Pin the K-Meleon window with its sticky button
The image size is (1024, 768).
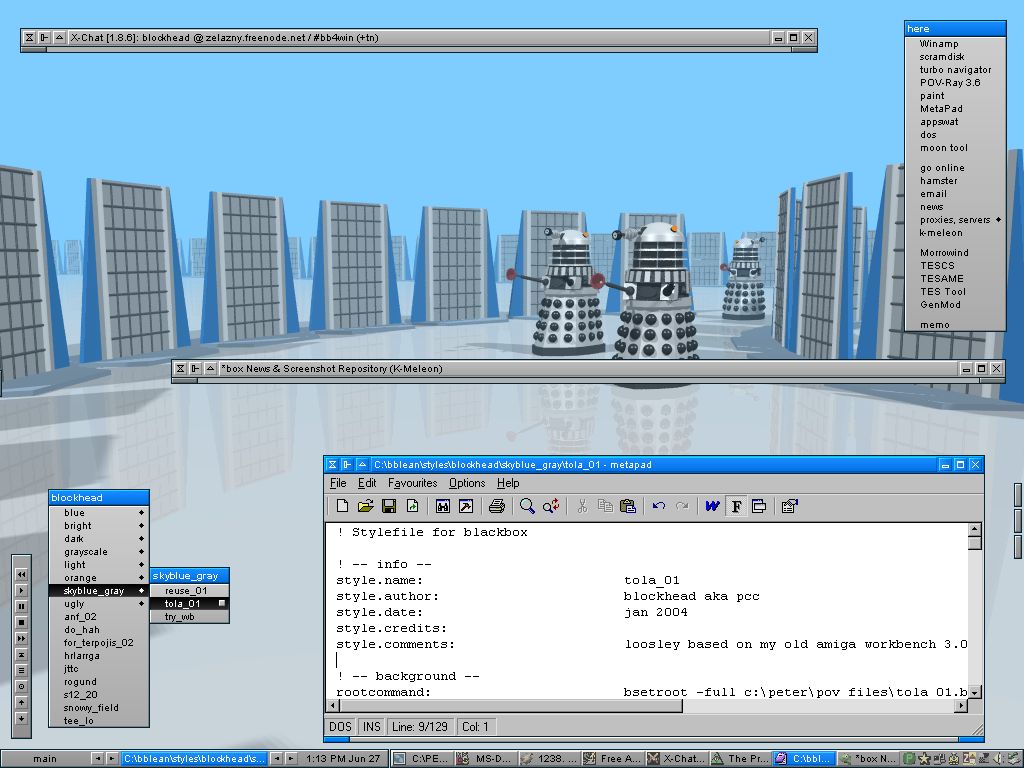(195, 369)
